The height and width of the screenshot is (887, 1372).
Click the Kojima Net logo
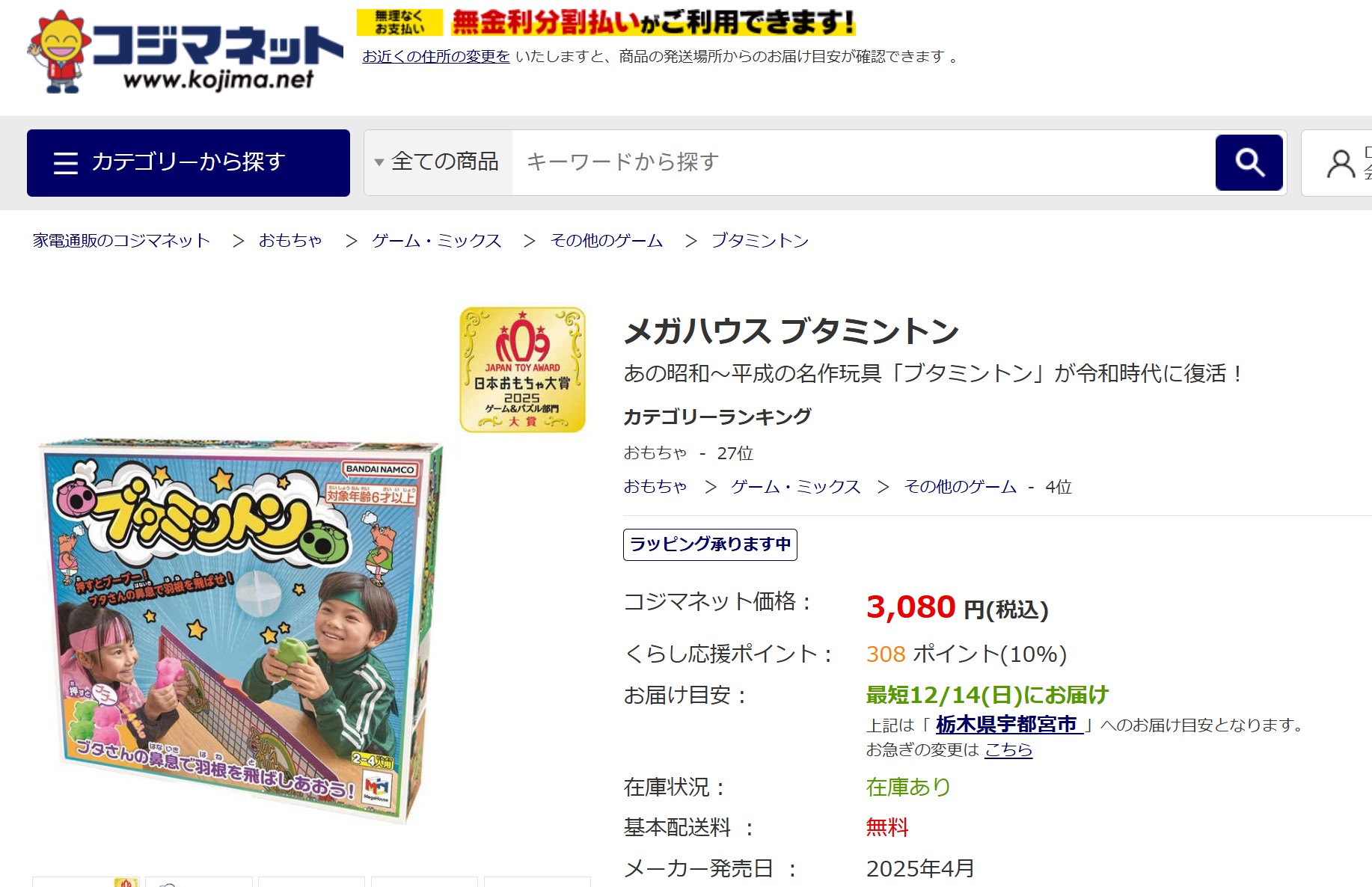[x=185, y=52]
